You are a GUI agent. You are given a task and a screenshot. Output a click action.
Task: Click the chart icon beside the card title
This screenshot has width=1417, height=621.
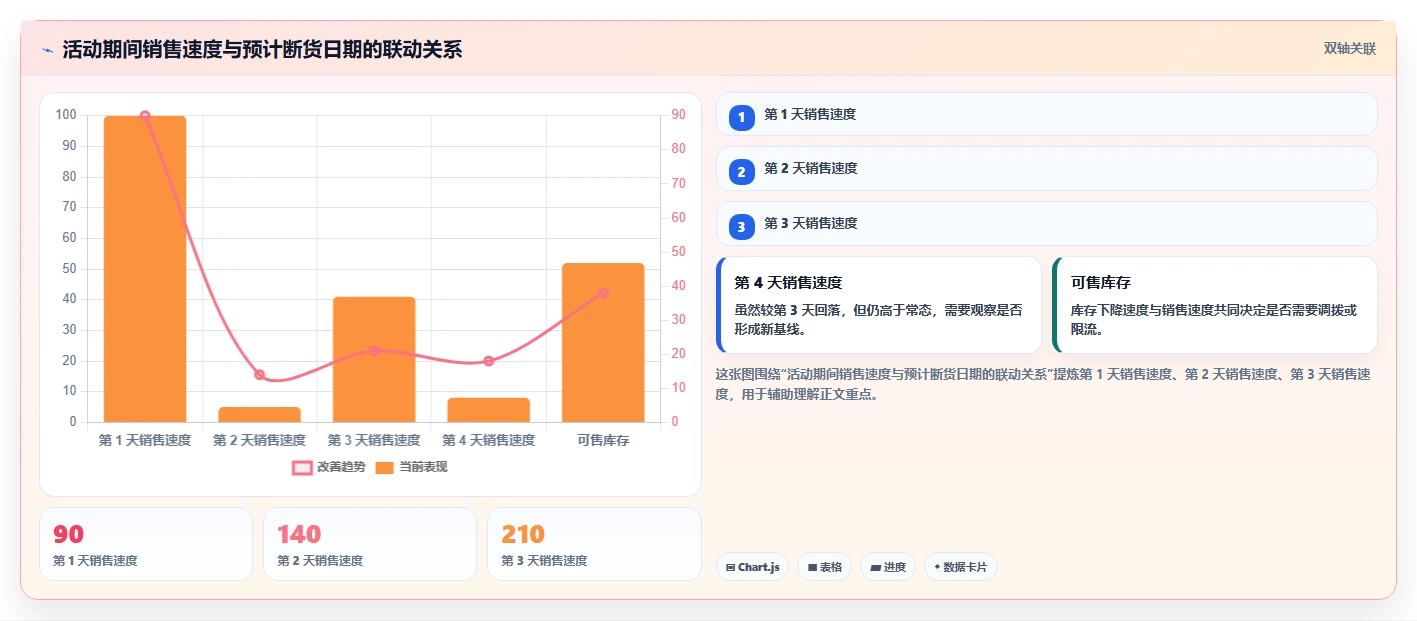pos(47,50)
